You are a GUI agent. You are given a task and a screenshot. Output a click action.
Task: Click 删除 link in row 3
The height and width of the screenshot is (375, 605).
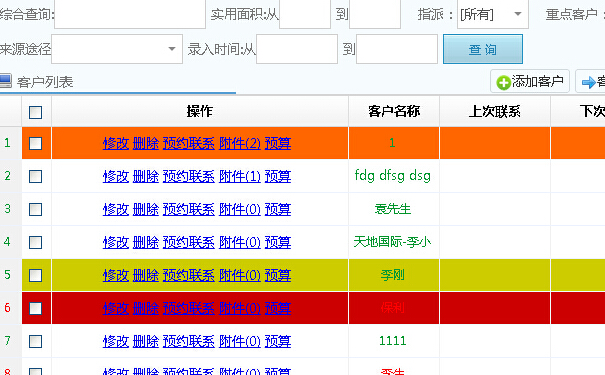pos(146,209)
